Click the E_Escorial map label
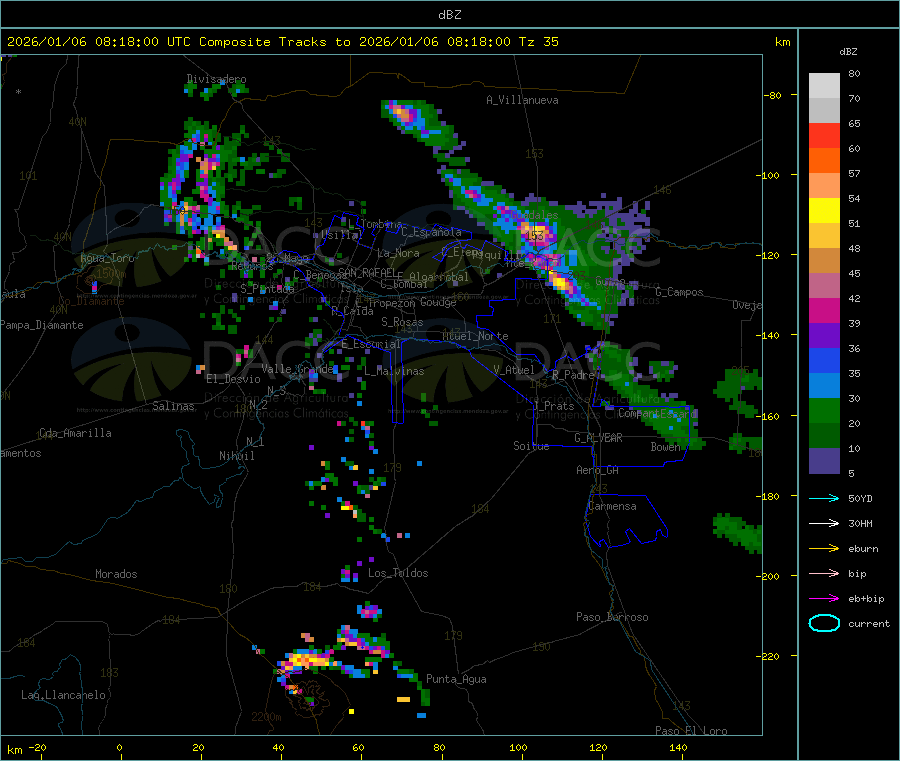900x761 pixels. tap(371, 344)
